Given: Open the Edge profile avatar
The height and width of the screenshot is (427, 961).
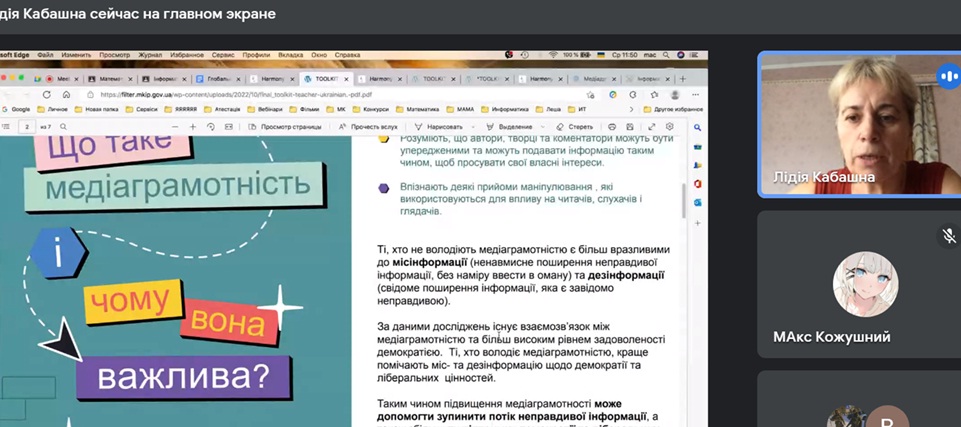Looking at the screenshot, I should point(675,95).
